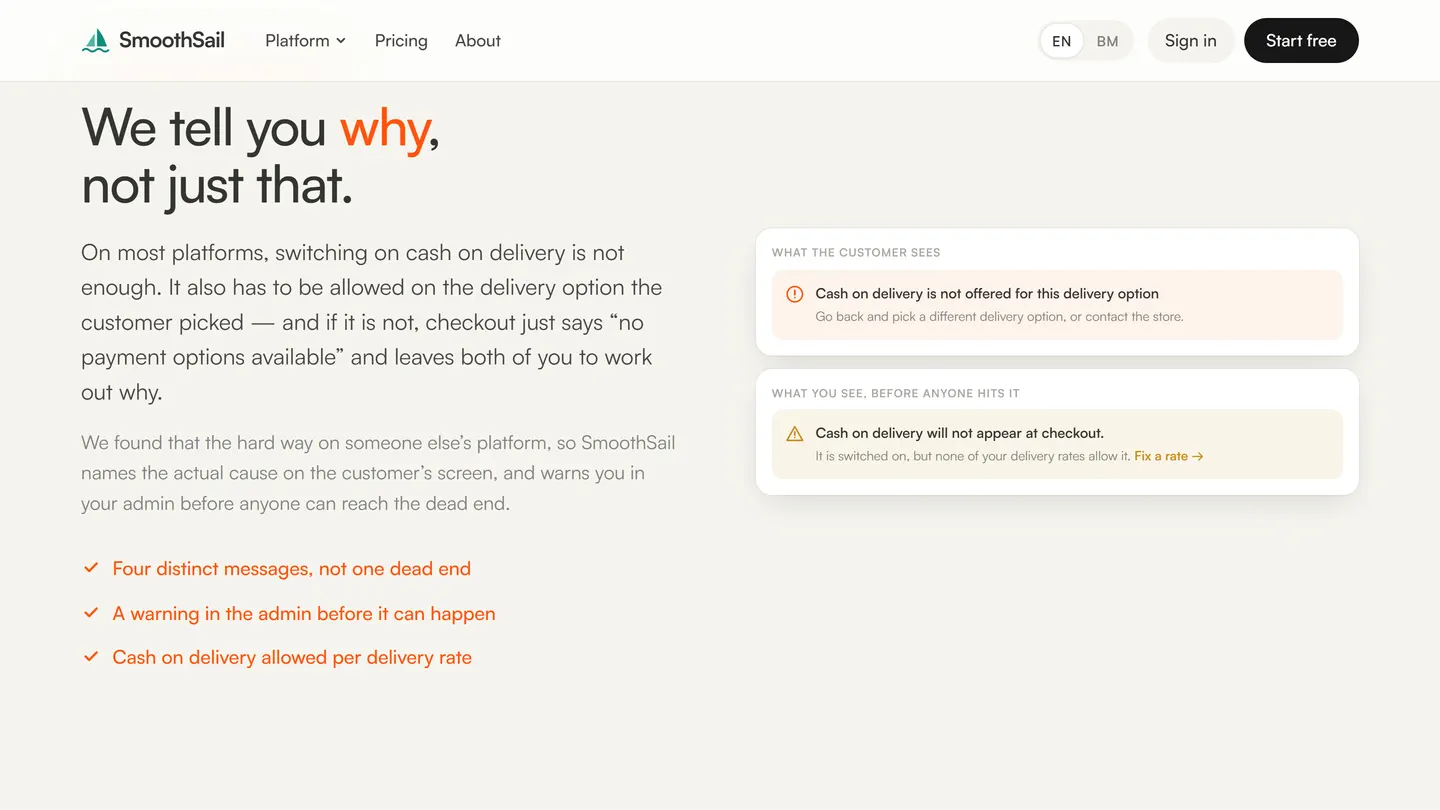Screen dimensions: 1440x810
Task: Click the red alert circle icon
Action: click(795, 294)
